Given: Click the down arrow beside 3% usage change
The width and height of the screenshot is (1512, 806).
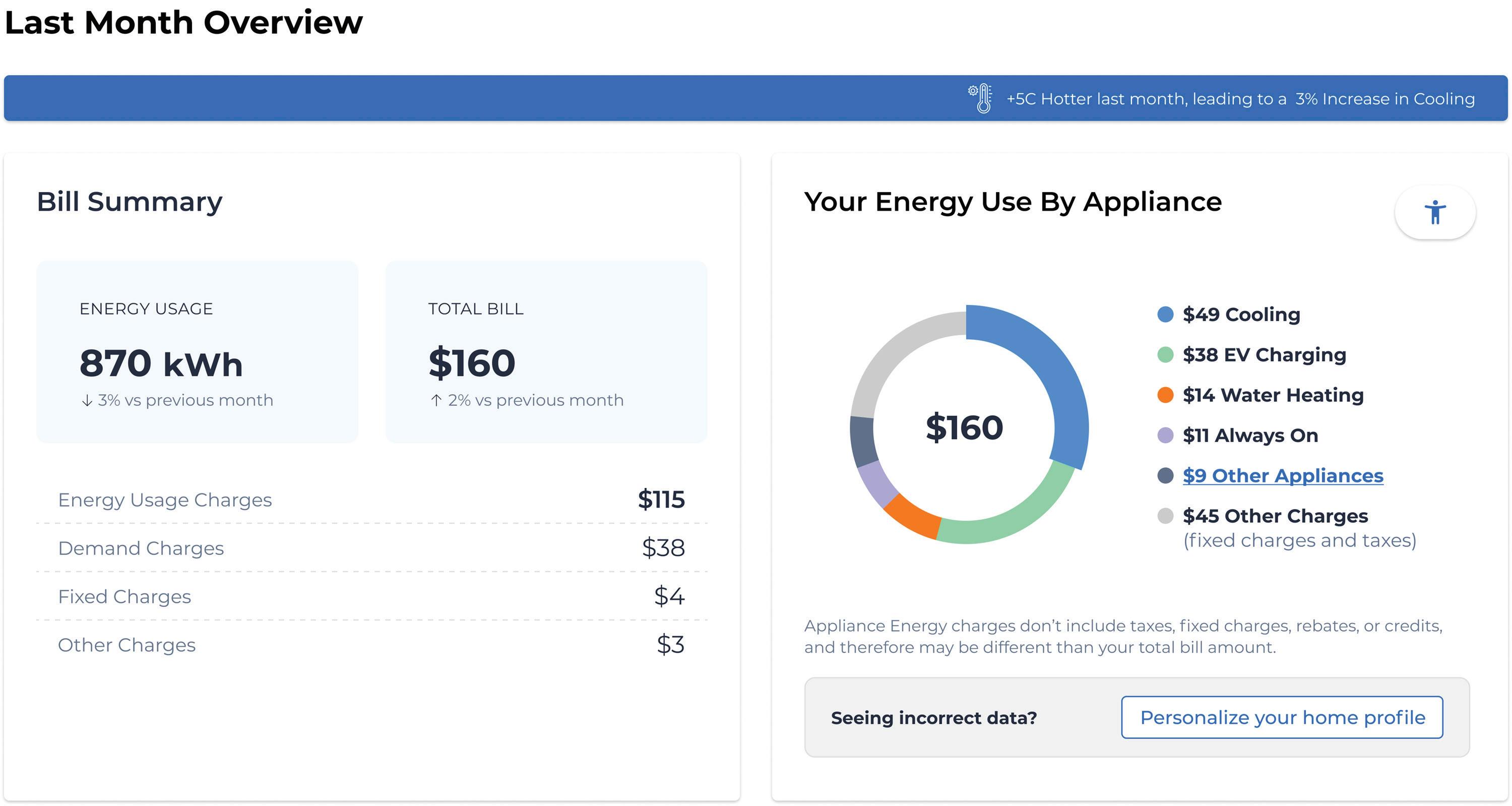Looking at the screenshot, I should point(87,401).
